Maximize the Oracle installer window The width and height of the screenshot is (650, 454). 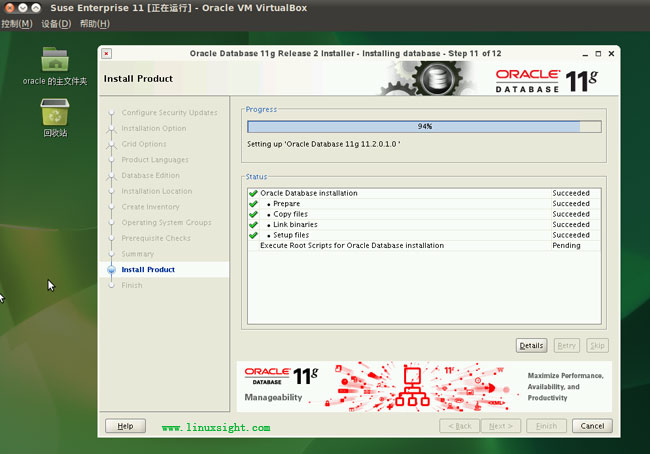pyautogui.click(x=598, y=53)
